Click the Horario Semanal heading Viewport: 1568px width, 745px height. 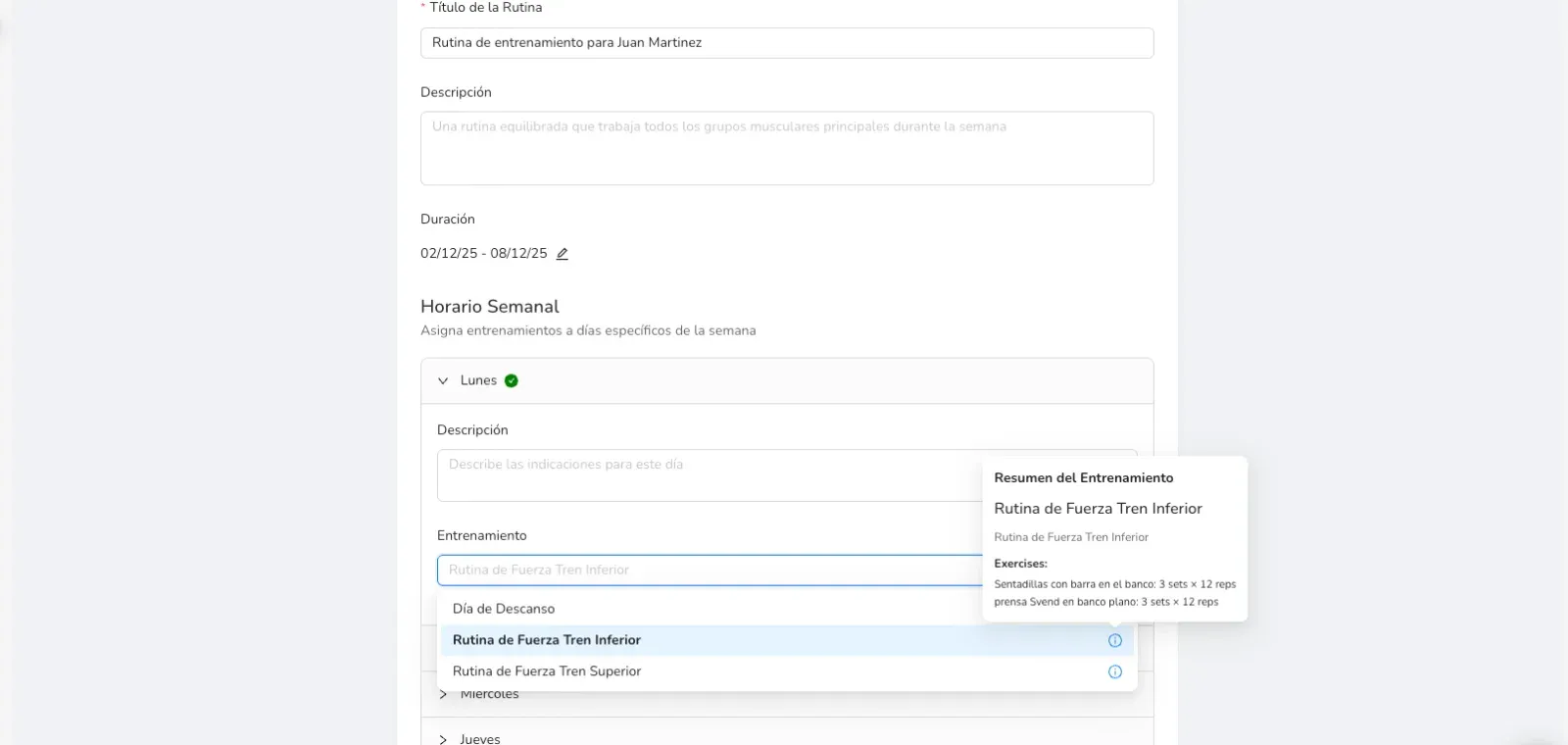click(x=490, y=307)
